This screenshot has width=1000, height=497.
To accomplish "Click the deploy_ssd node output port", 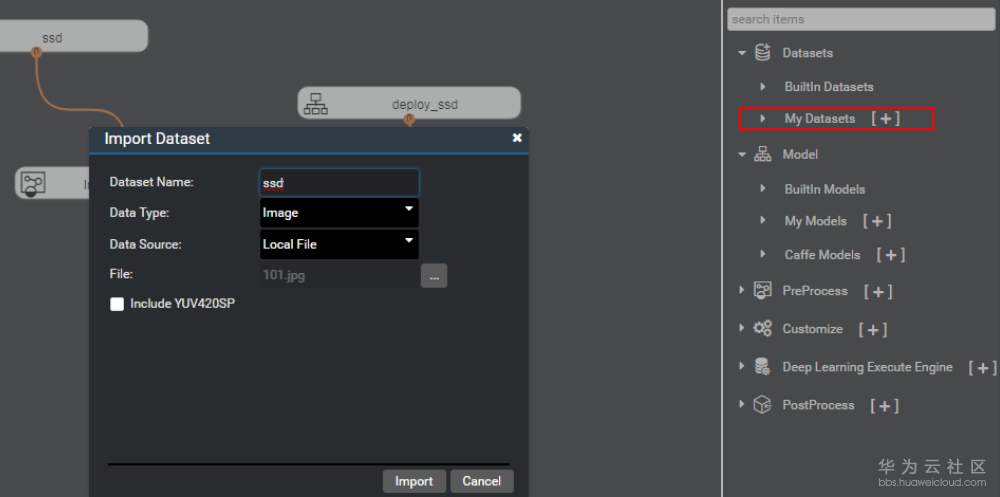I will pos(409,119).
